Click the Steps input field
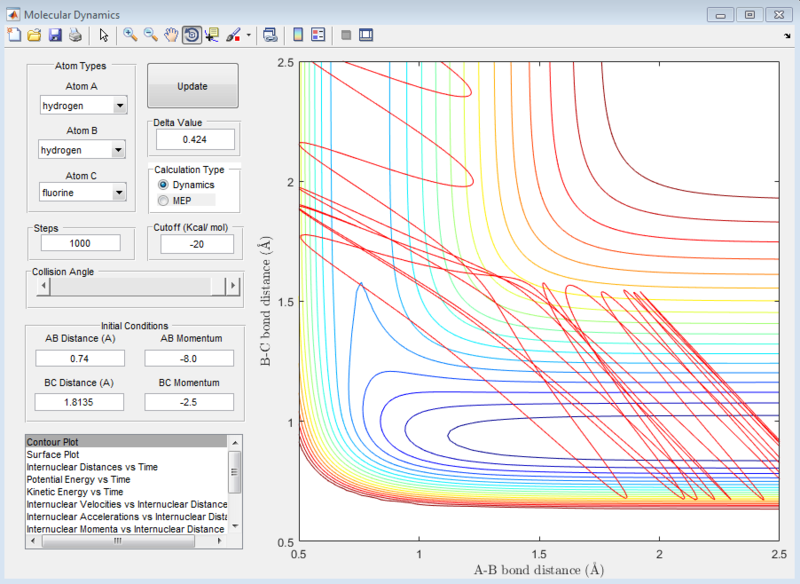This screenshot has width=800, height=584. [79, 243]
